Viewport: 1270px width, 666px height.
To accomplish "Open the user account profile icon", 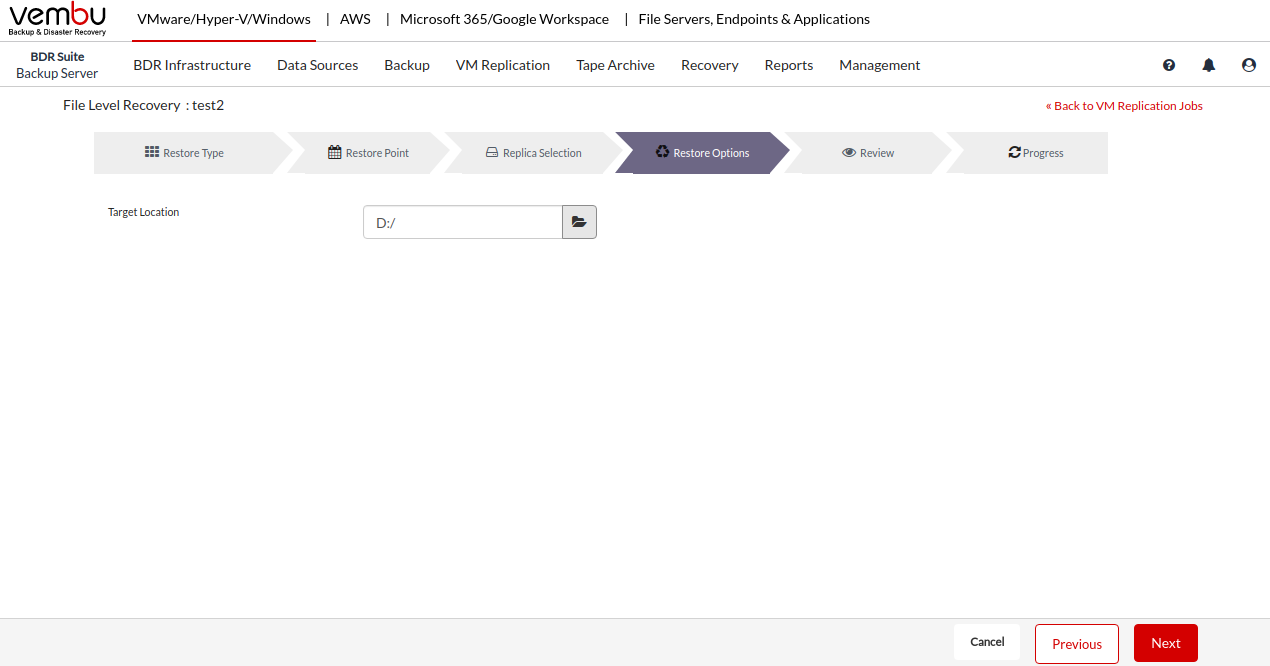I will [1249, 65].
